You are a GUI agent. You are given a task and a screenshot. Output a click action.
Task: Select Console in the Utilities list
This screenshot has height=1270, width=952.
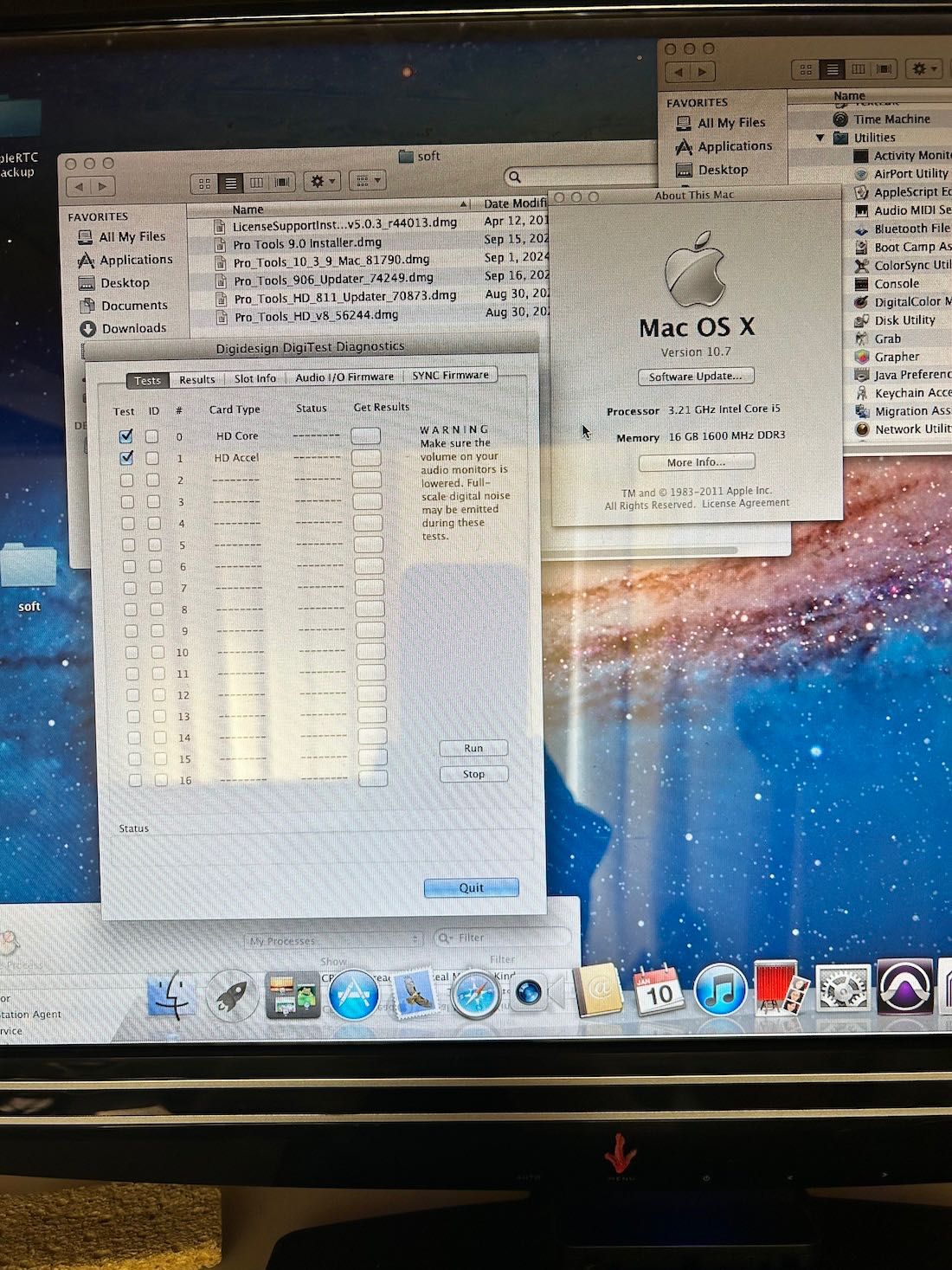896,283
